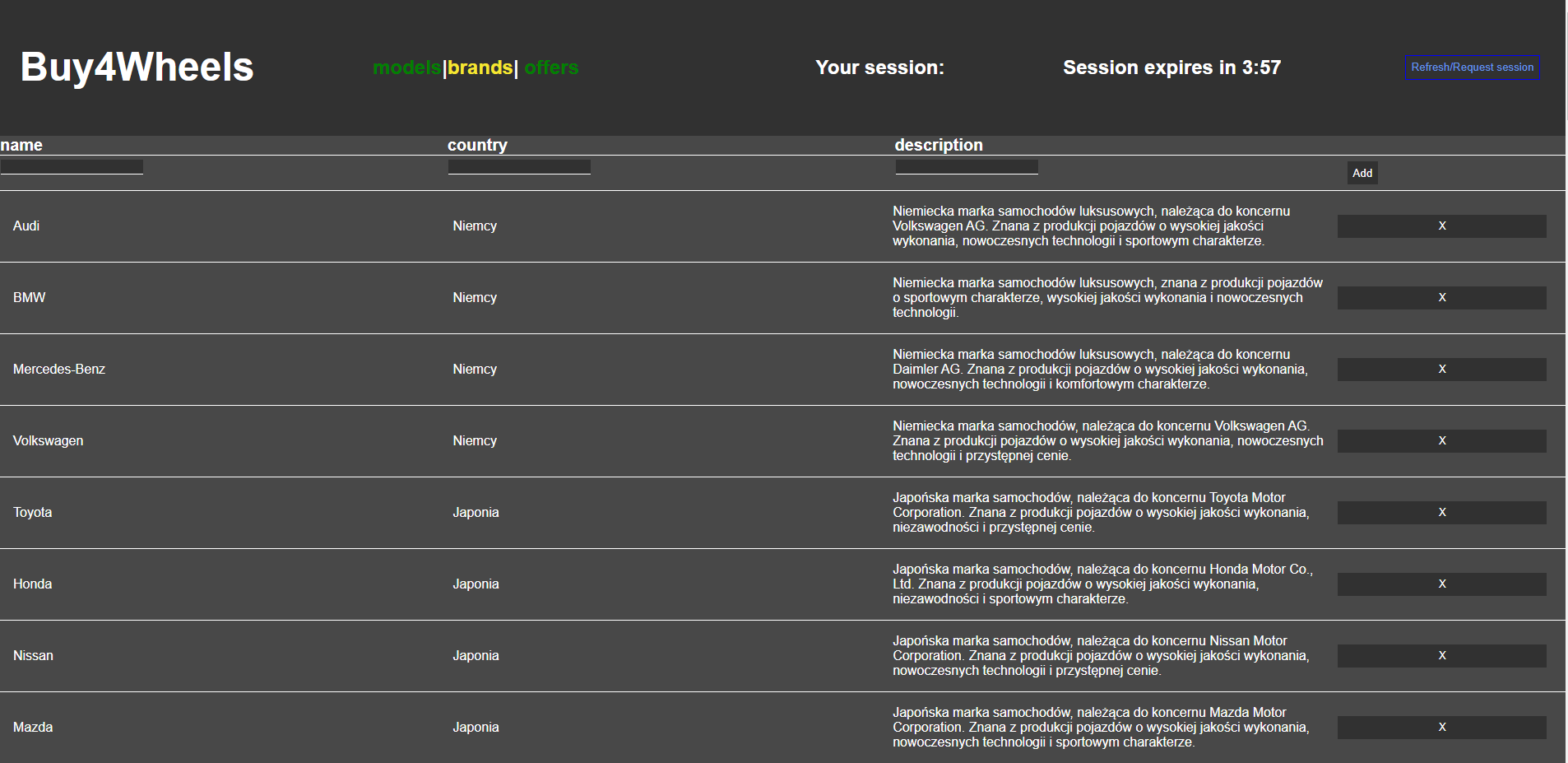Click Japonia in the Nissan row
1568x763 pixels.
(x=476, y=656)
